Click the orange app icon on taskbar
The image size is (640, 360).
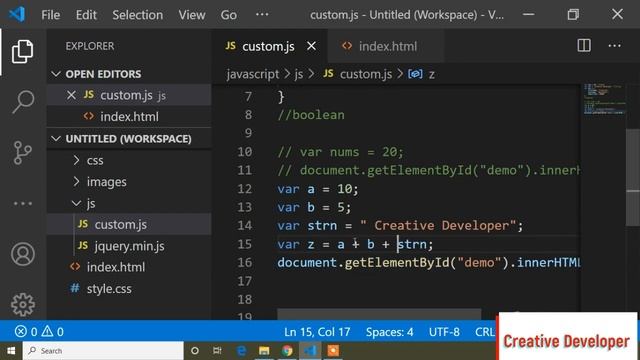click(x=333, y=351)
